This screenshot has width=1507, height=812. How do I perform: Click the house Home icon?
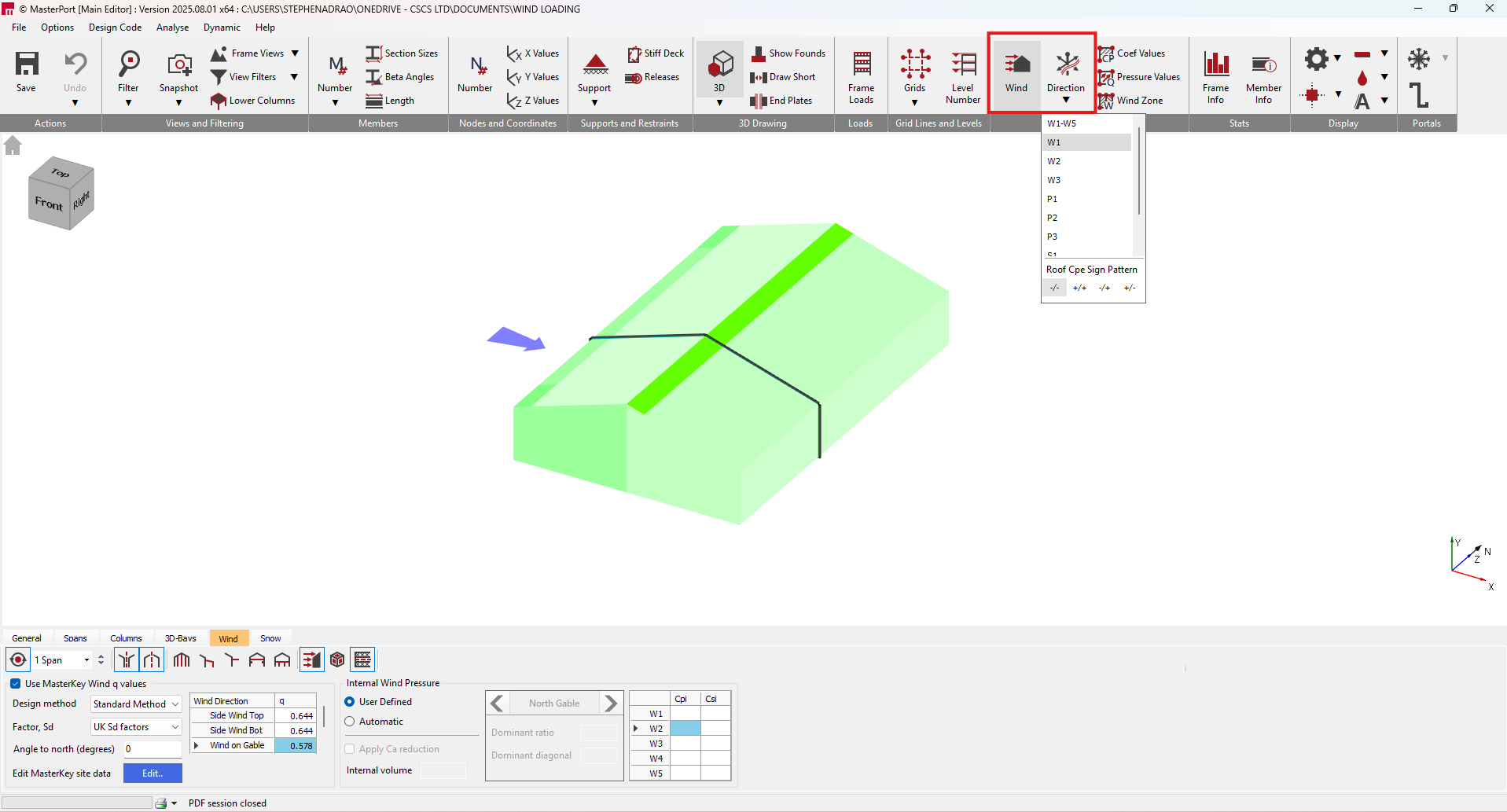pyautogui.click(x=13, y=145)
